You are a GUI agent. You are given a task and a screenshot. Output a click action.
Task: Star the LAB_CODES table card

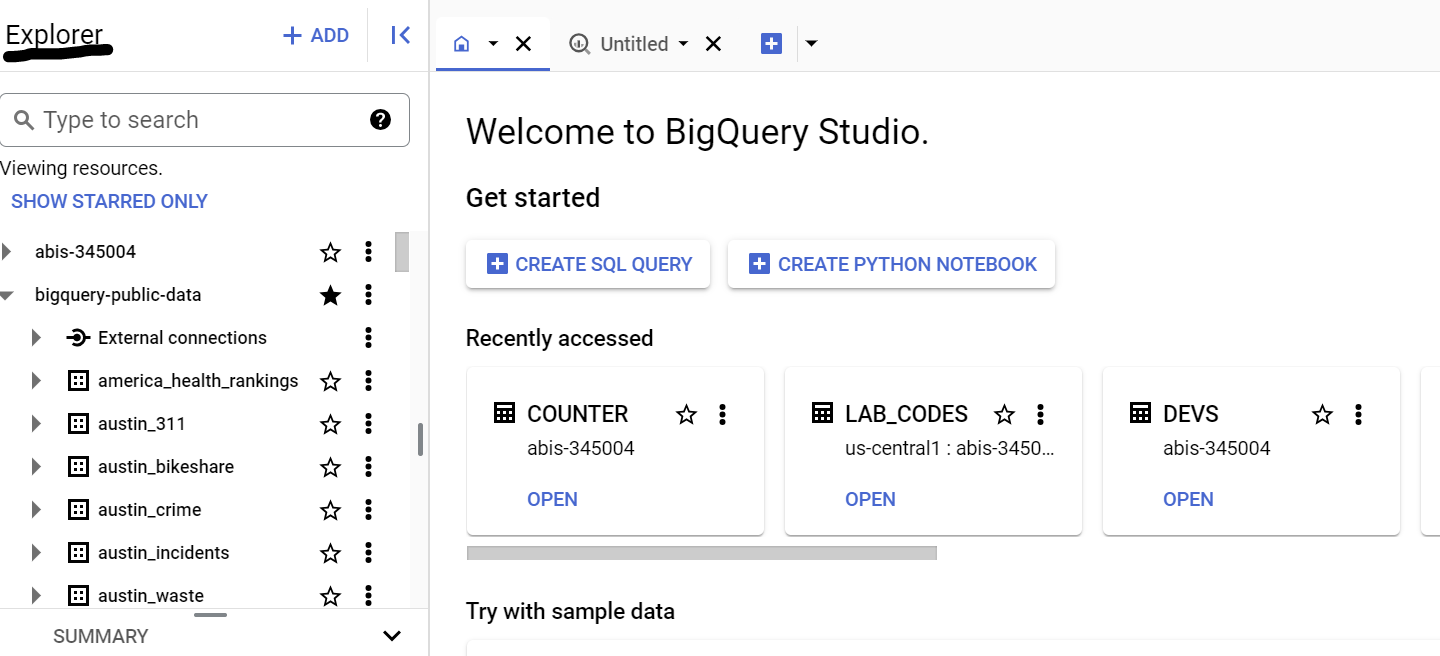click(1004, 414)
